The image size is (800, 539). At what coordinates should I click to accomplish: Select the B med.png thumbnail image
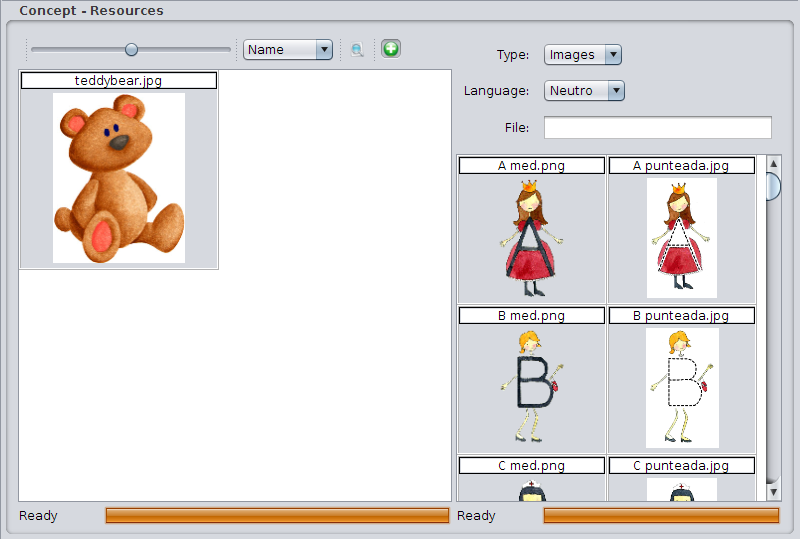(x=531, y=387)
